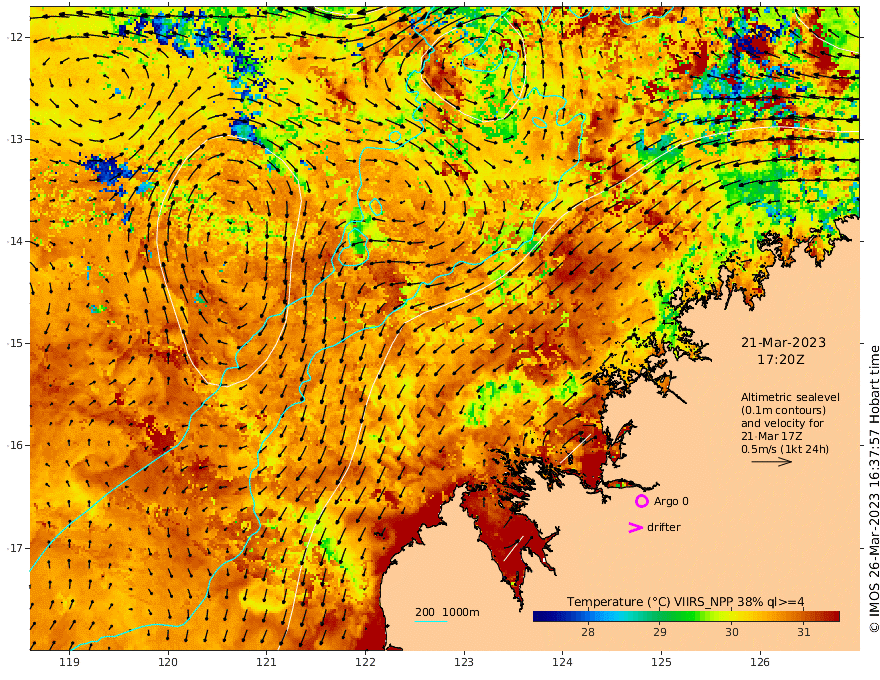Image resolution: width=880 pixels, height=680 pixels.
Task: Click the longitude 122 axis label
Action: (365, 662)
